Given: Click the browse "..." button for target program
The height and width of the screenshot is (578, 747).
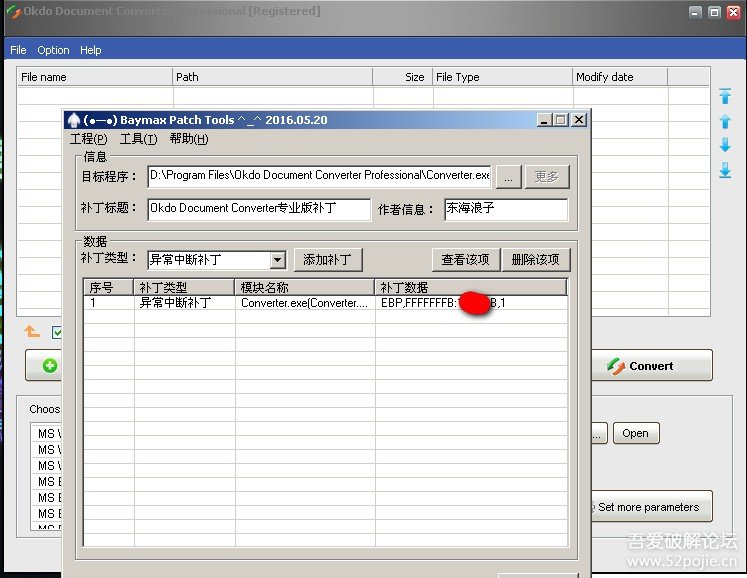Looking at the screenshot, I should pos(508,177).
